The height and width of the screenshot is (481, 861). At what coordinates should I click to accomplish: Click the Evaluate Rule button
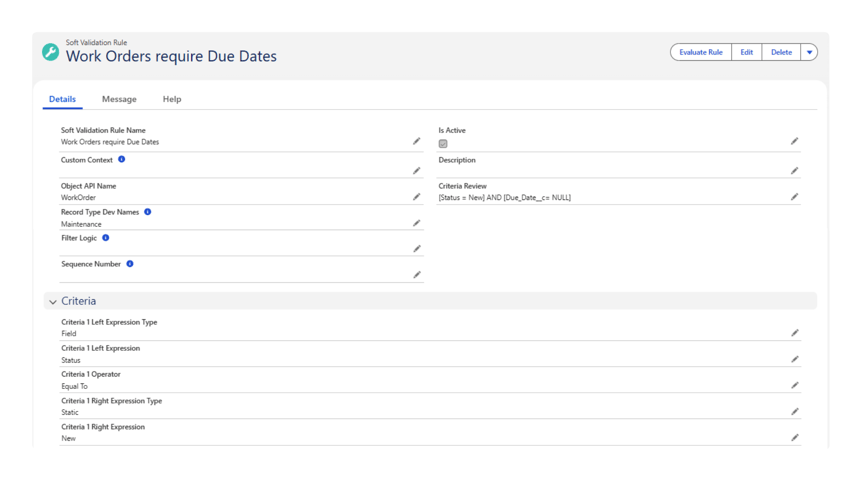point(700,53)
